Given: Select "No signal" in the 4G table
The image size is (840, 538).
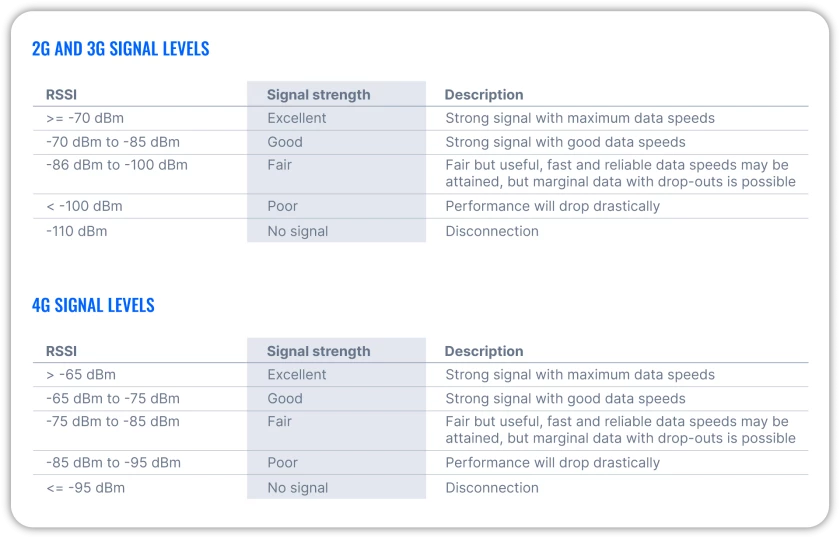Looking at the screenshot, I should click(297, 488).
